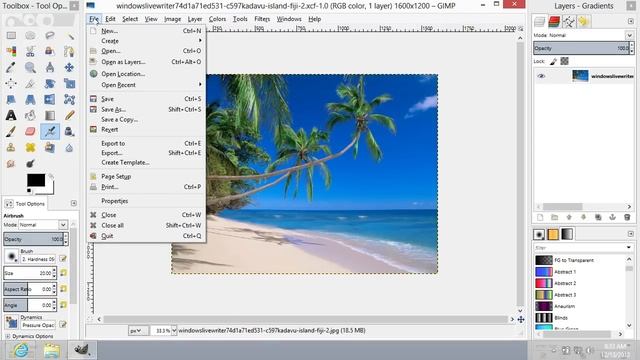Open Tool Options tab configuration menu

pyautogui.click(x=74, y=203)
